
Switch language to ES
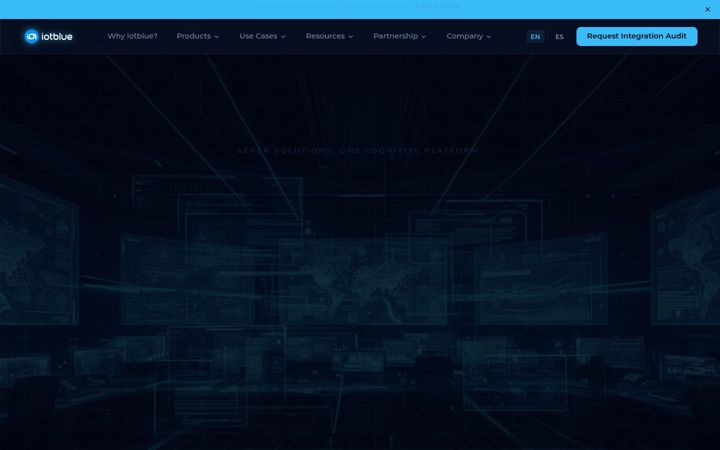click(x=559, y=36)
